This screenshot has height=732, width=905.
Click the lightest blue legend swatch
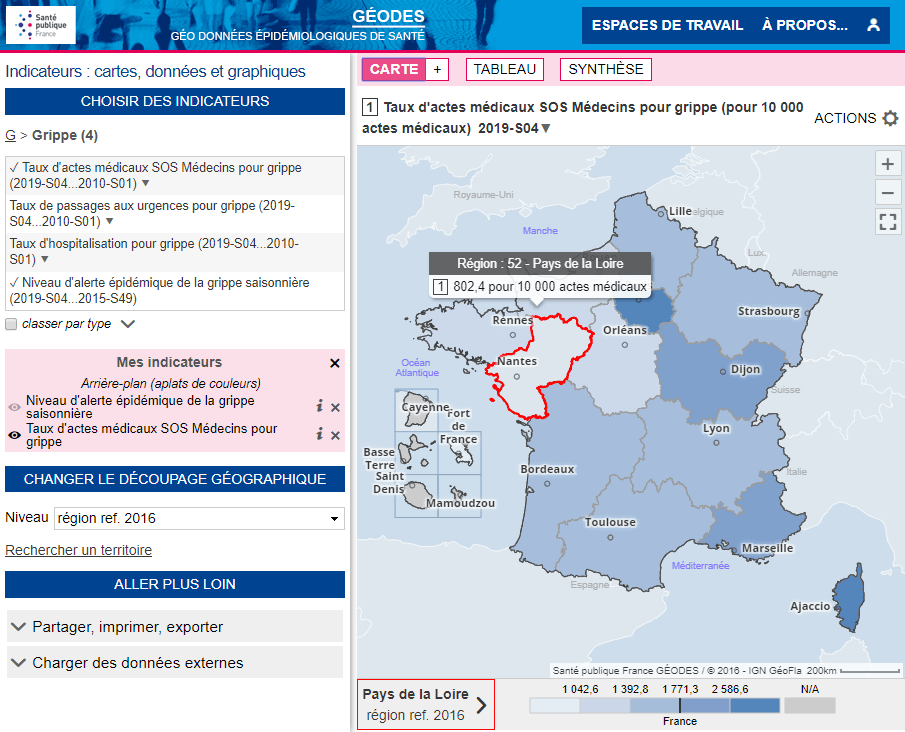pos(554,705)
